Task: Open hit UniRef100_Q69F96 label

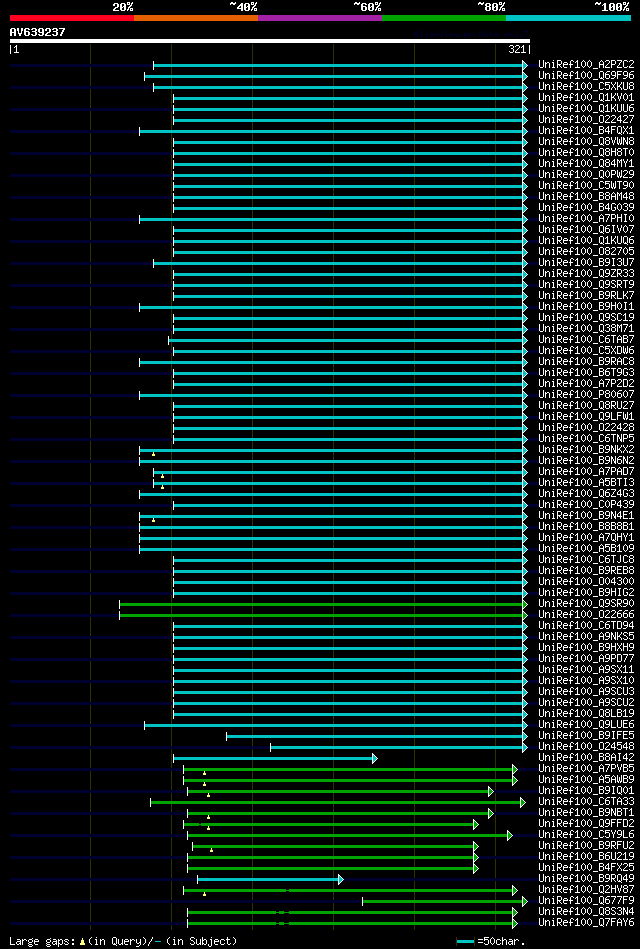Action: point(586,76)
